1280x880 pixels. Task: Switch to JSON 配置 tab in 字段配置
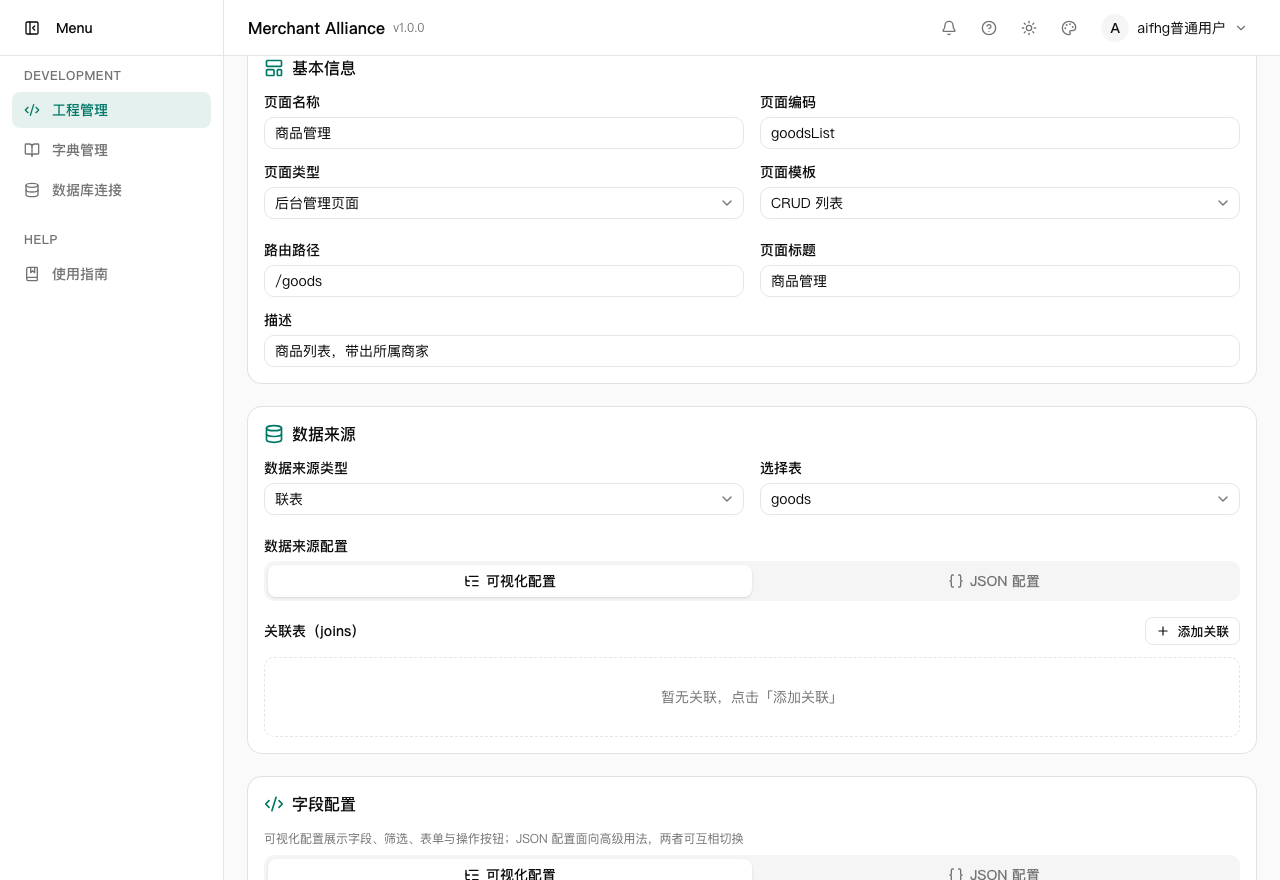[994, 872]
